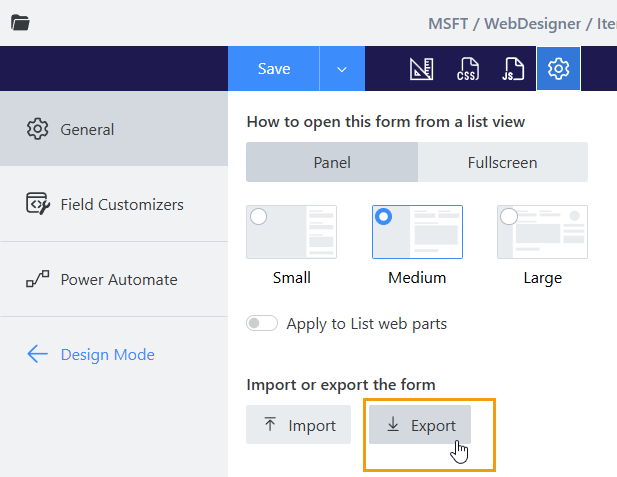The image size is (617, 477).
Task: Click the Export button
Action: (420, 425)
